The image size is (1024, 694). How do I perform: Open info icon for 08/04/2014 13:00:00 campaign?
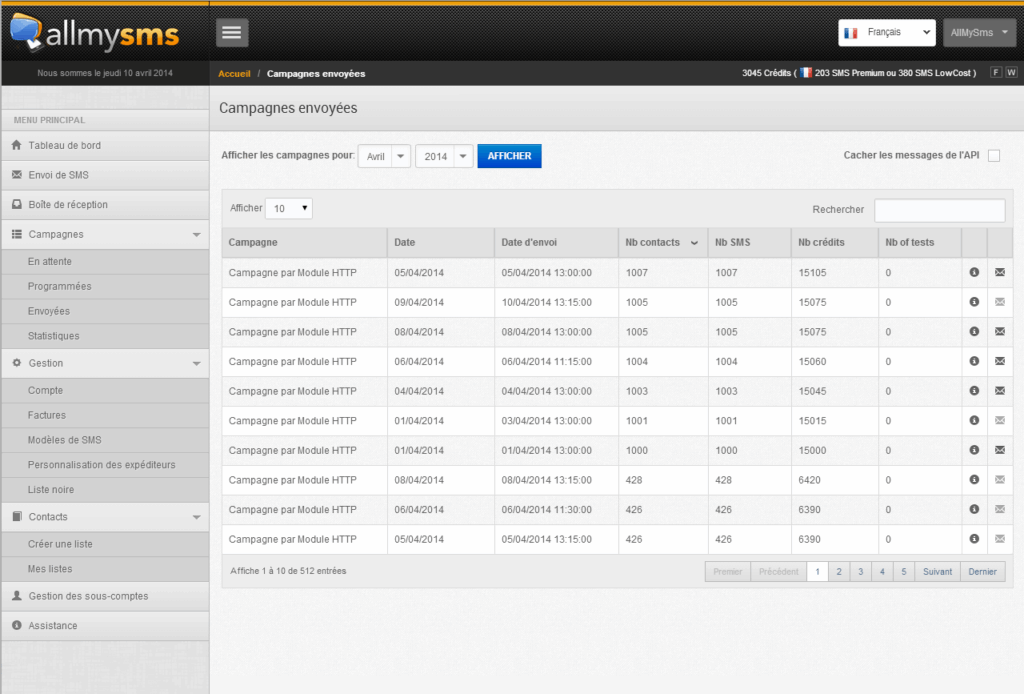tap(974, 332)
